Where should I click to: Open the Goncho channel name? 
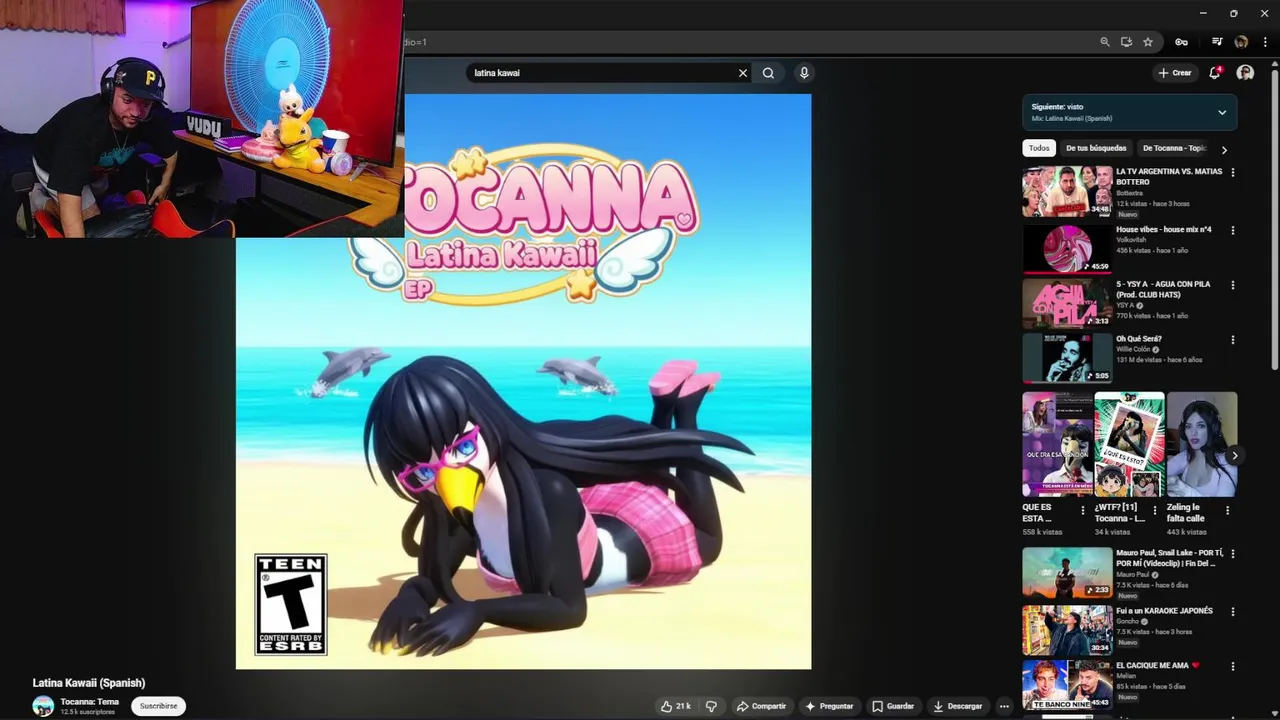tap(1128, 621)
